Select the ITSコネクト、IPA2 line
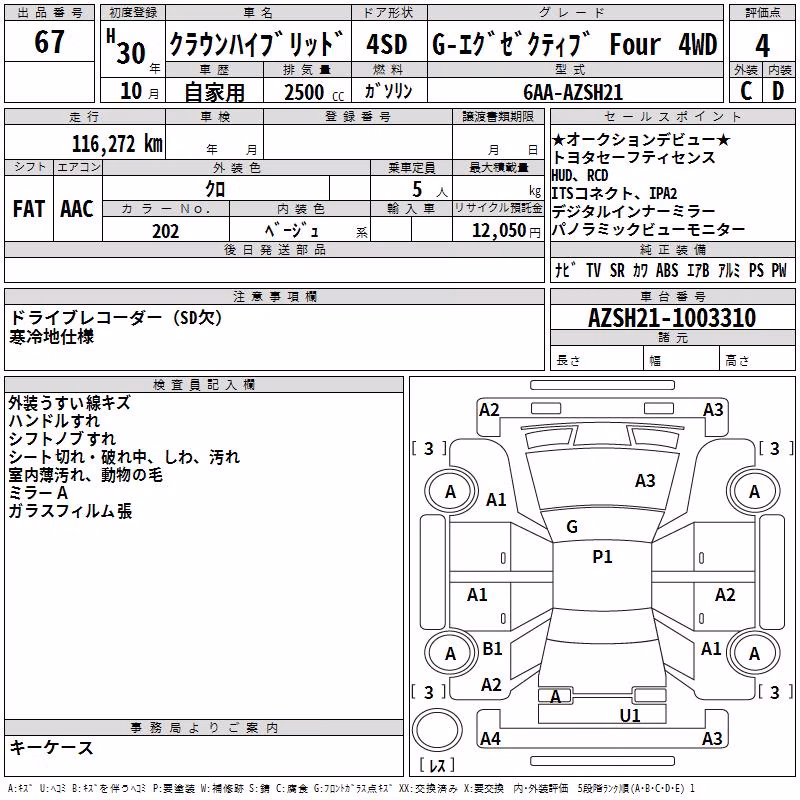The width and height of the screenshot is (800, 800). click(615, 193)
